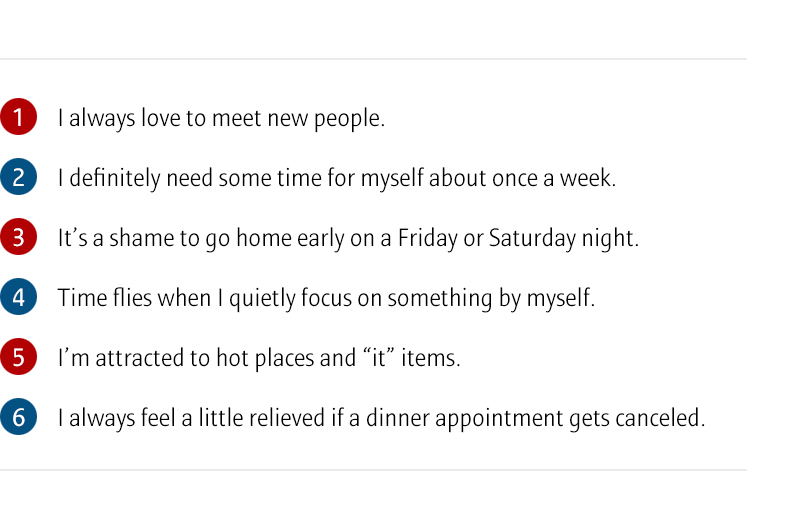Select statement "I always love to meet new people"
This screenshot has width=792, height=520.
pos(221,118)
